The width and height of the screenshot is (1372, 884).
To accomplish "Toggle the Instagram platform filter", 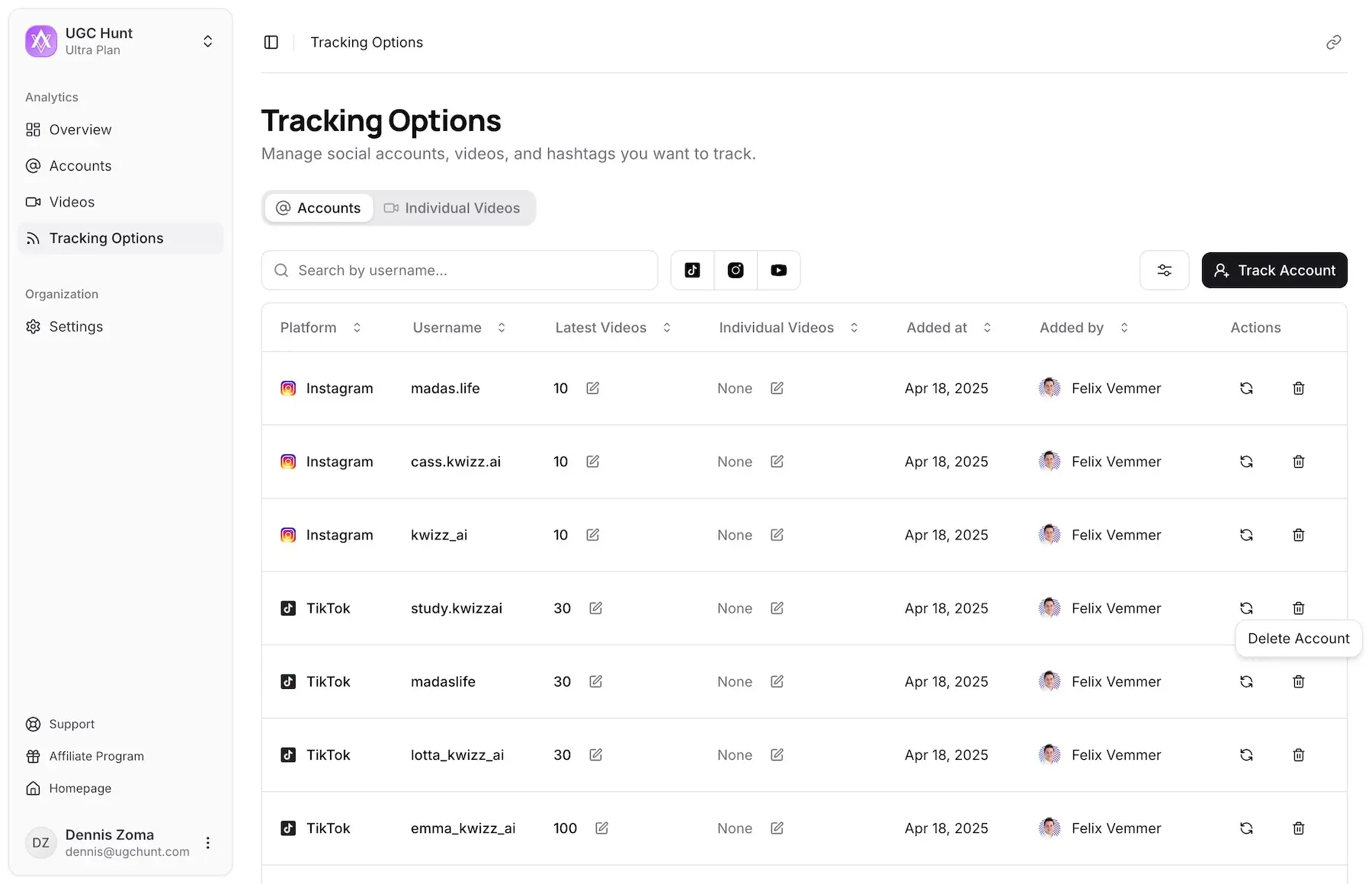I will (736, 271).
